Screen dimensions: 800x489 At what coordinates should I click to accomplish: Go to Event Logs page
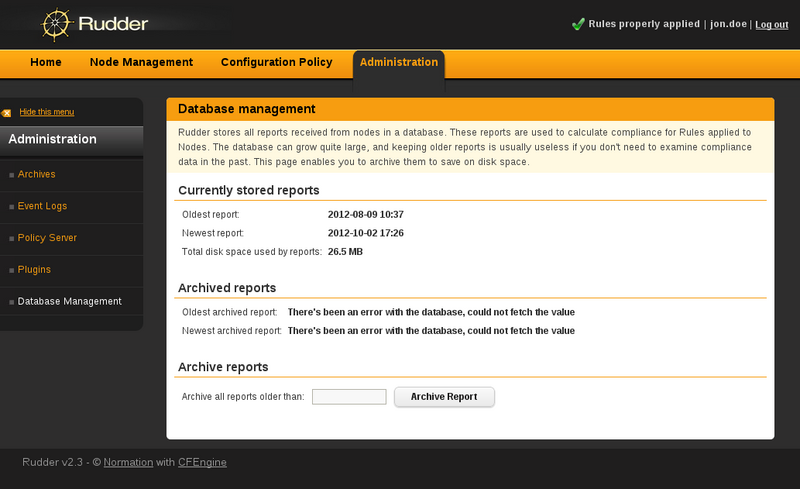click(42, 206)
